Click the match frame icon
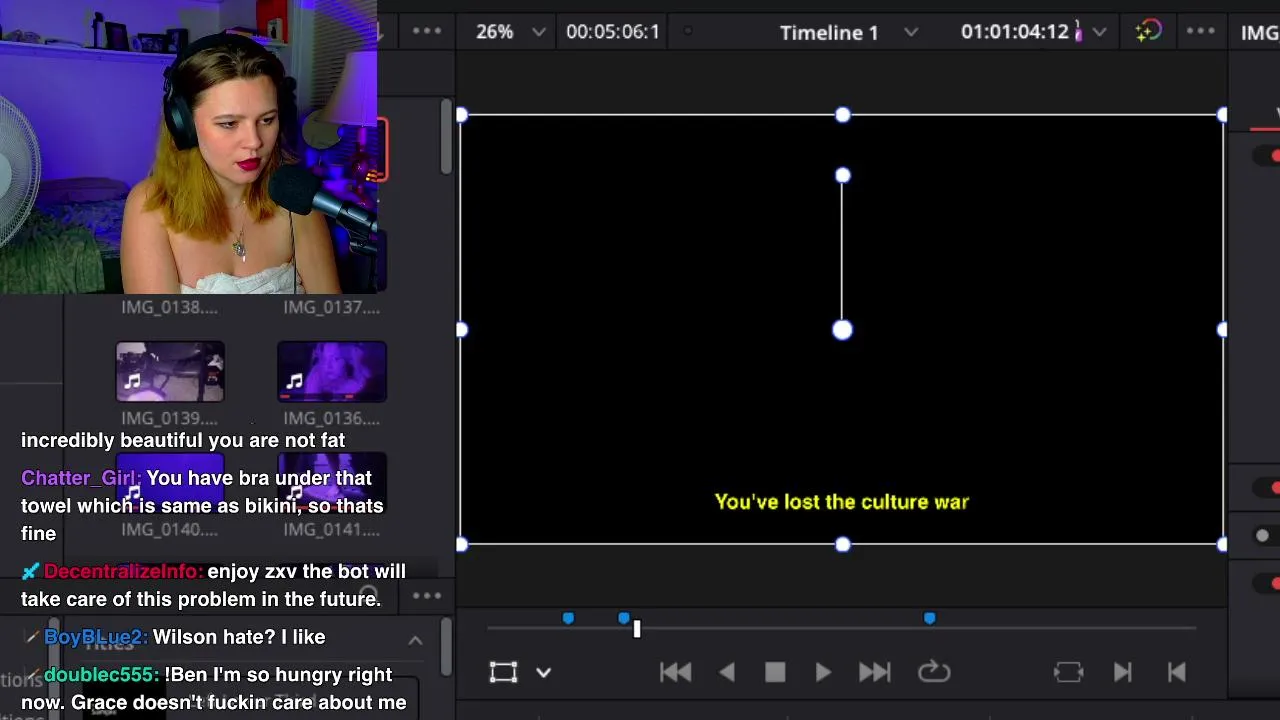Viewport: 1280px width, 720px height. tap(1068, 672)
